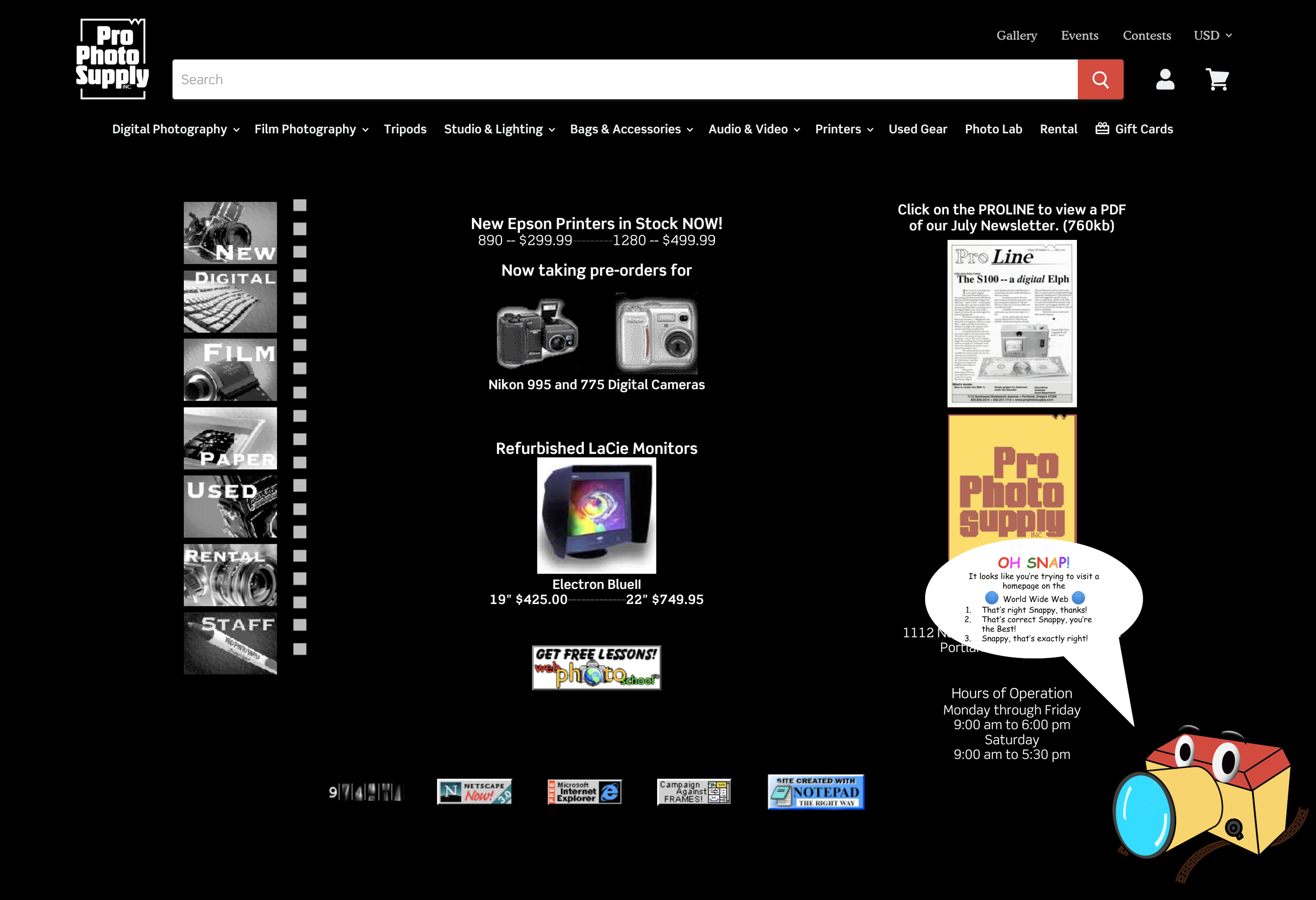Open the FILM section film-strip tile
The height and width of the screenshot is (900, 1316).
tap(230, 370)
